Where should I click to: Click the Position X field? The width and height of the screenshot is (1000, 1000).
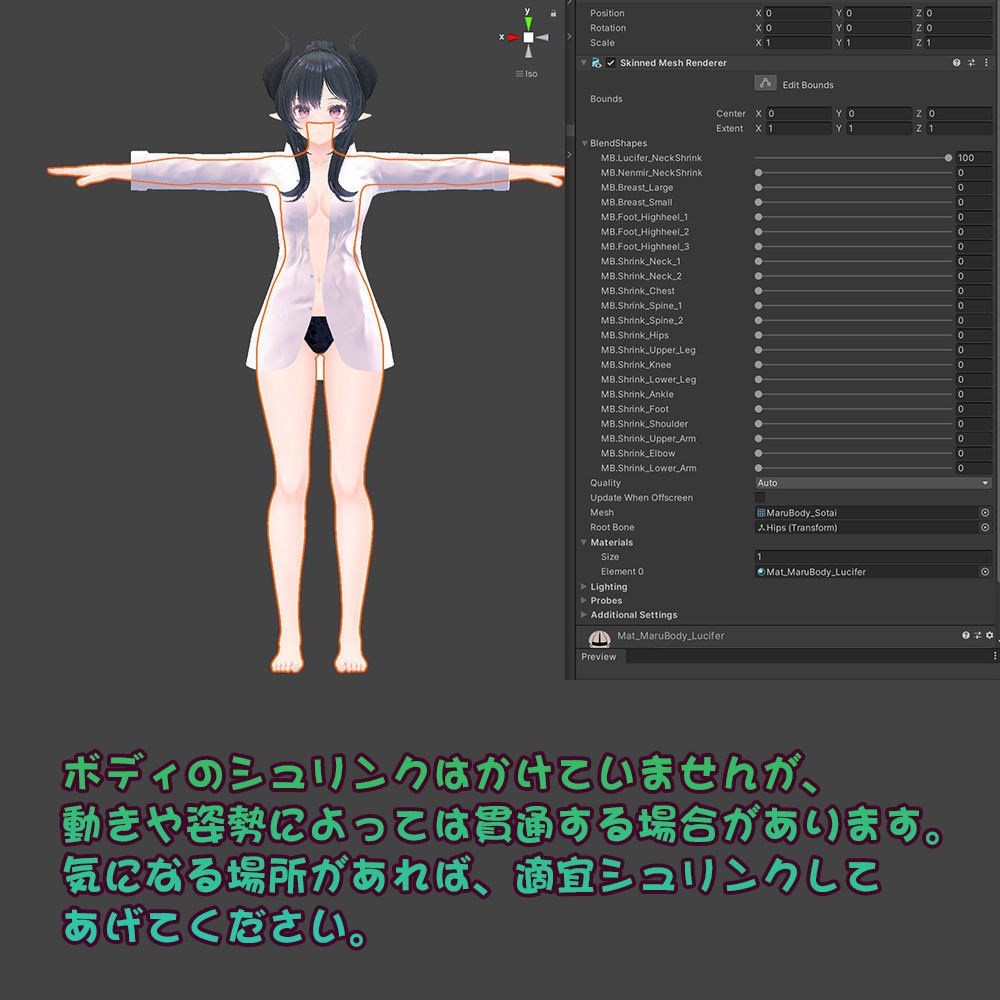pos(798,13)
